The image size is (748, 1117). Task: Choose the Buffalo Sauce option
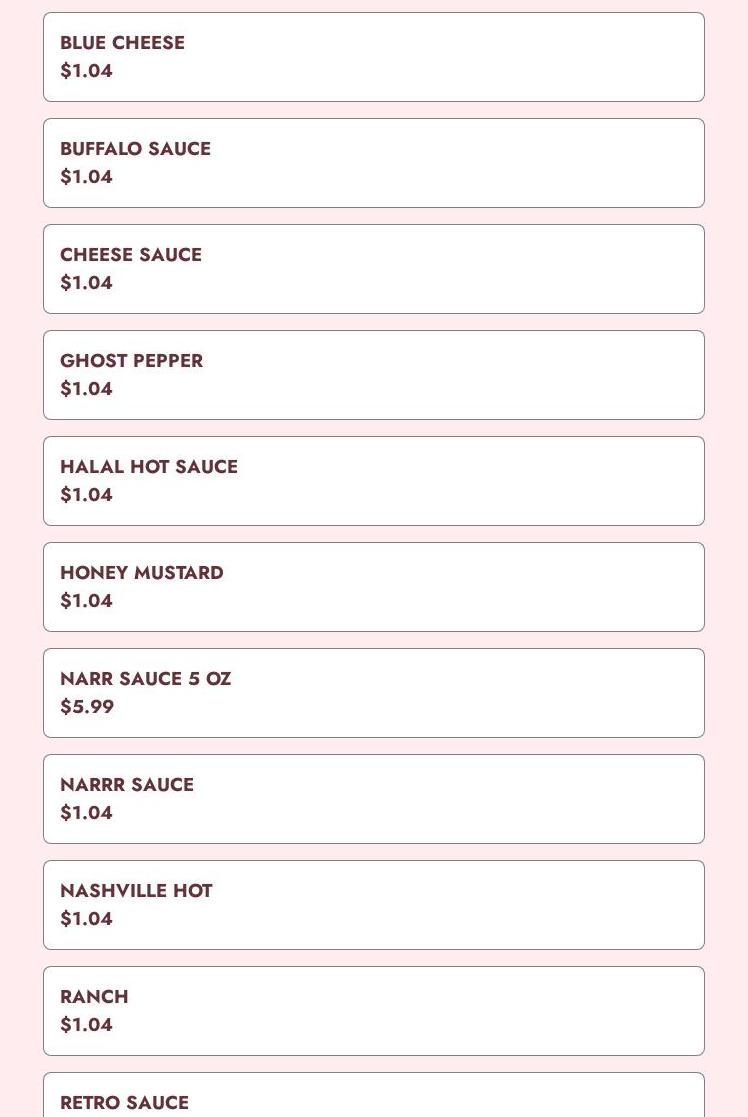374,163
